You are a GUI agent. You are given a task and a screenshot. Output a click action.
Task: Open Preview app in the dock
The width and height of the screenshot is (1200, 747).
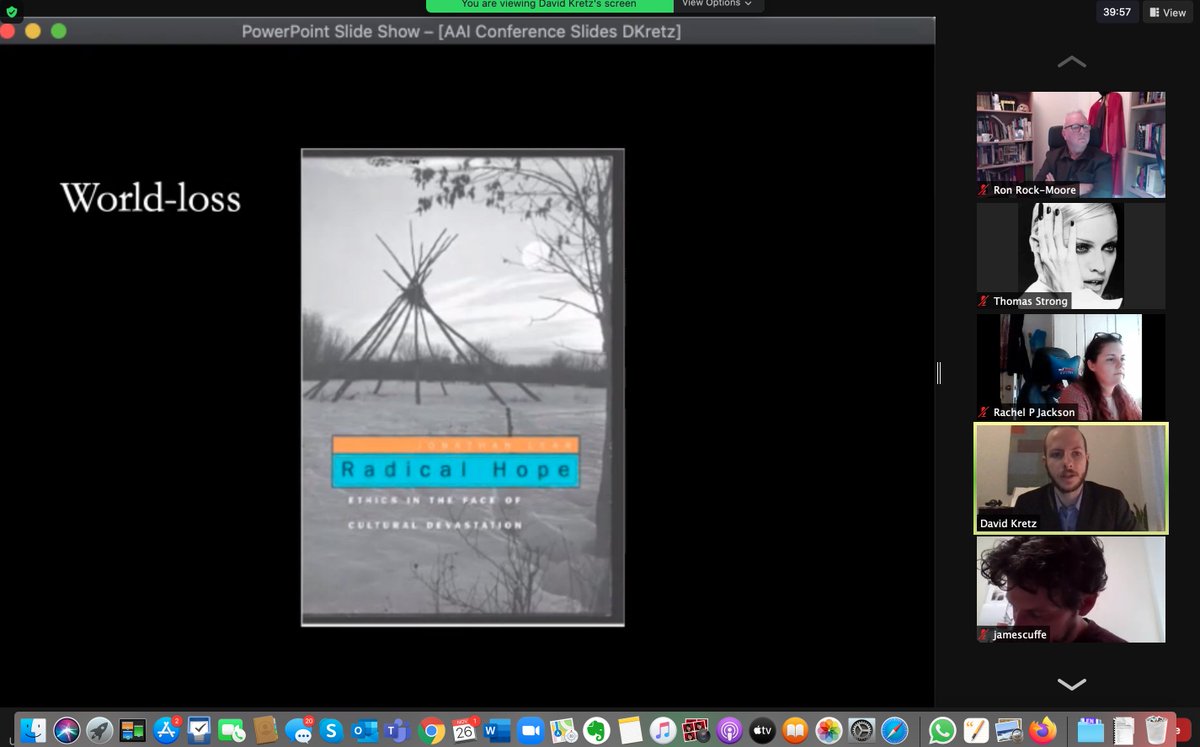(1008, 730)
